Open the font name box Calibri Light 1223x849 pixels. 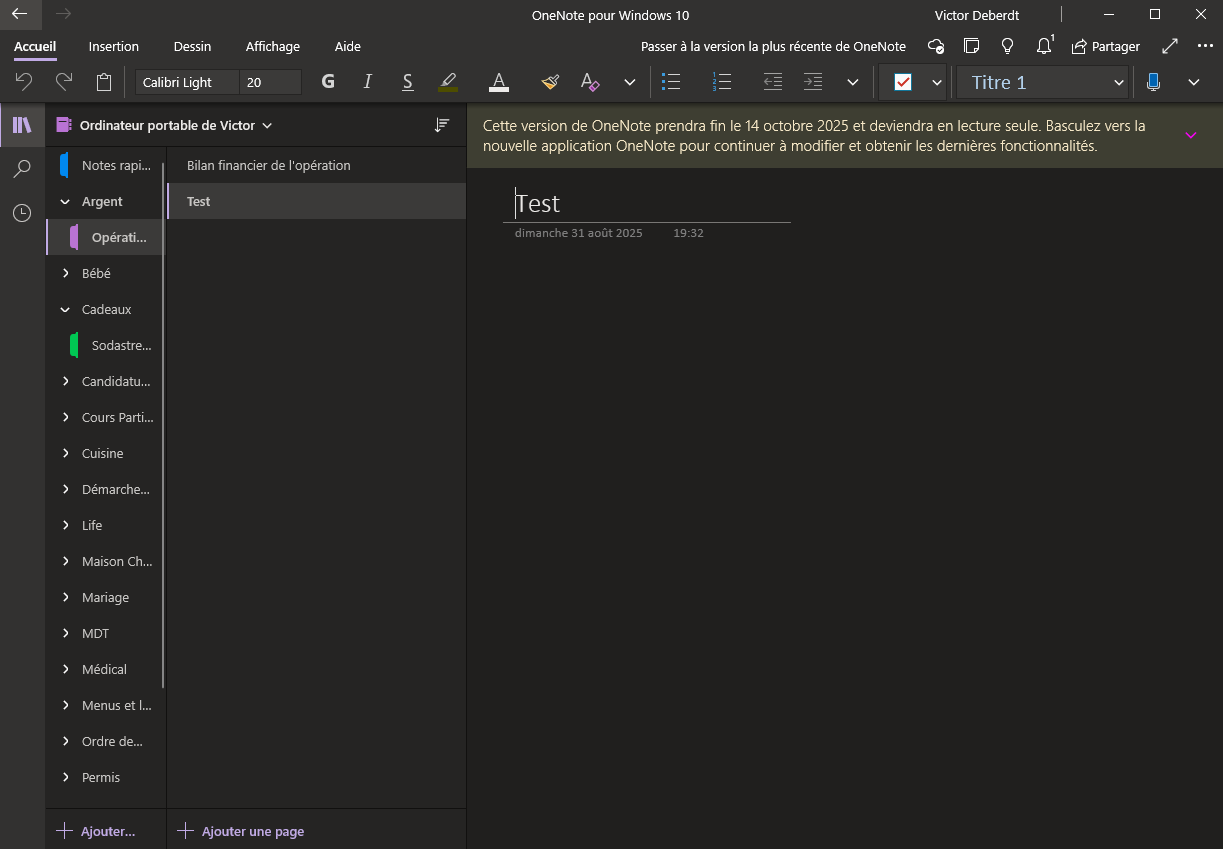[187, 82]
